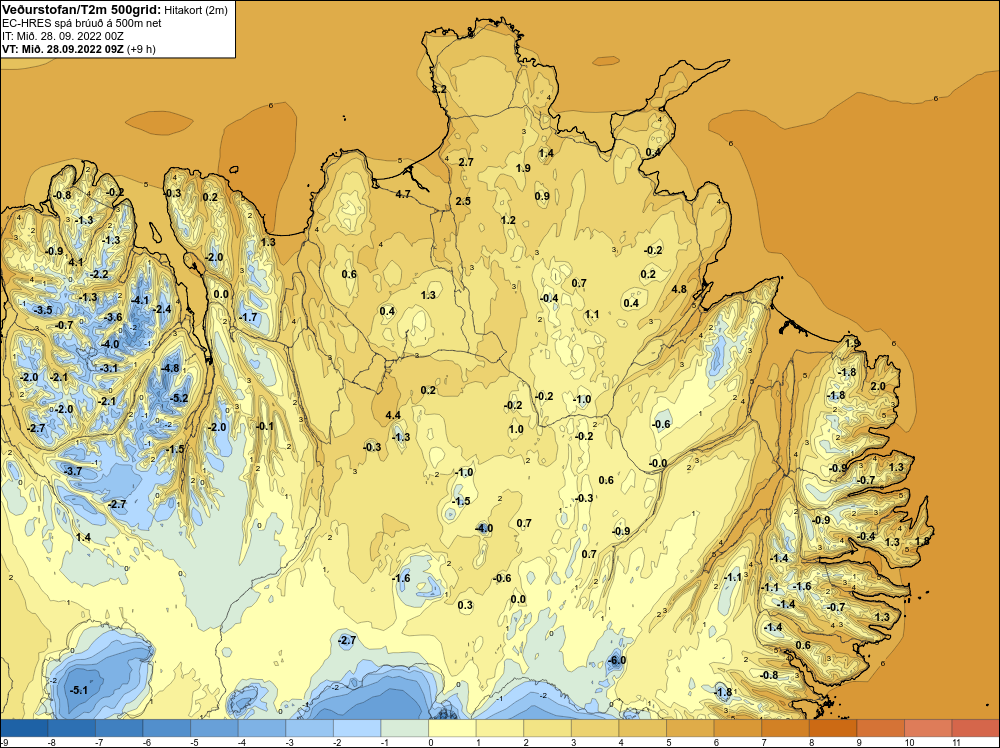Click the -8 tick label on the legend
The height and width of the screenshot is (748, 1000).
[50, 742]
